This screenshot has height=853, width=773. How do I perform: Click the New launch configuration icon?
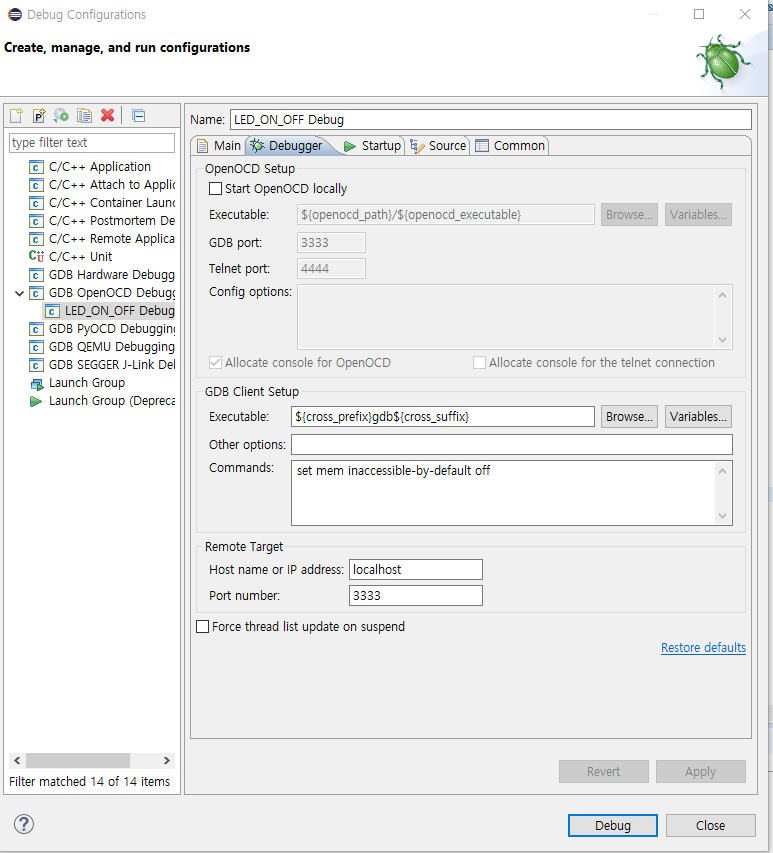16,116
